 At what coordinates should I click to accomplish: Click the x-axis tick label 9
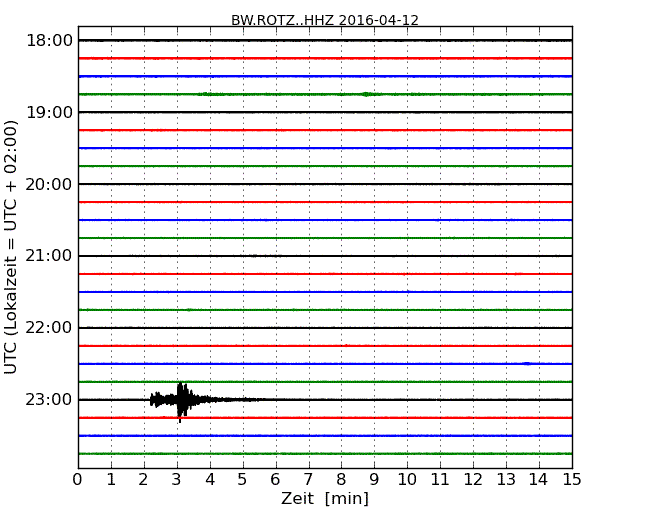[x=374, y=480]
